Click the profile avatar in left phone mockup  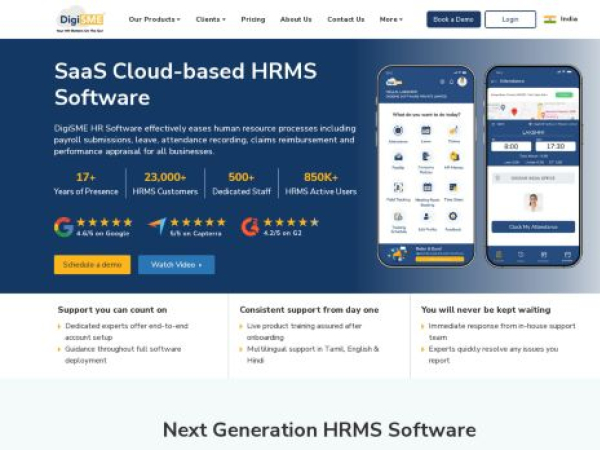pyautogui.click(x=462, y=81)
